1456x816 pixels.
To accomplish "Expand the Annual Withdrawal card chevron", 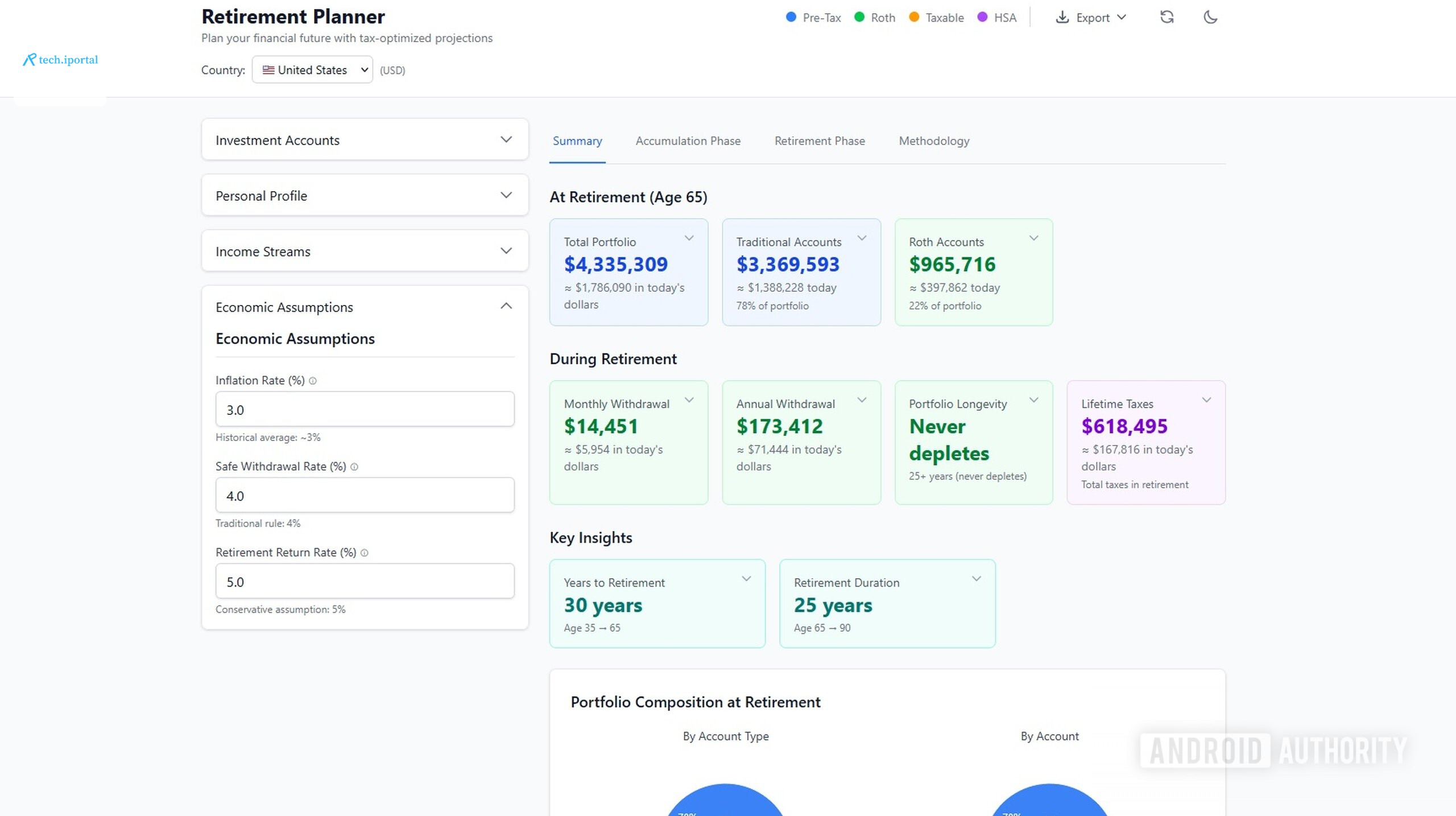I will (x=862, y=400).
